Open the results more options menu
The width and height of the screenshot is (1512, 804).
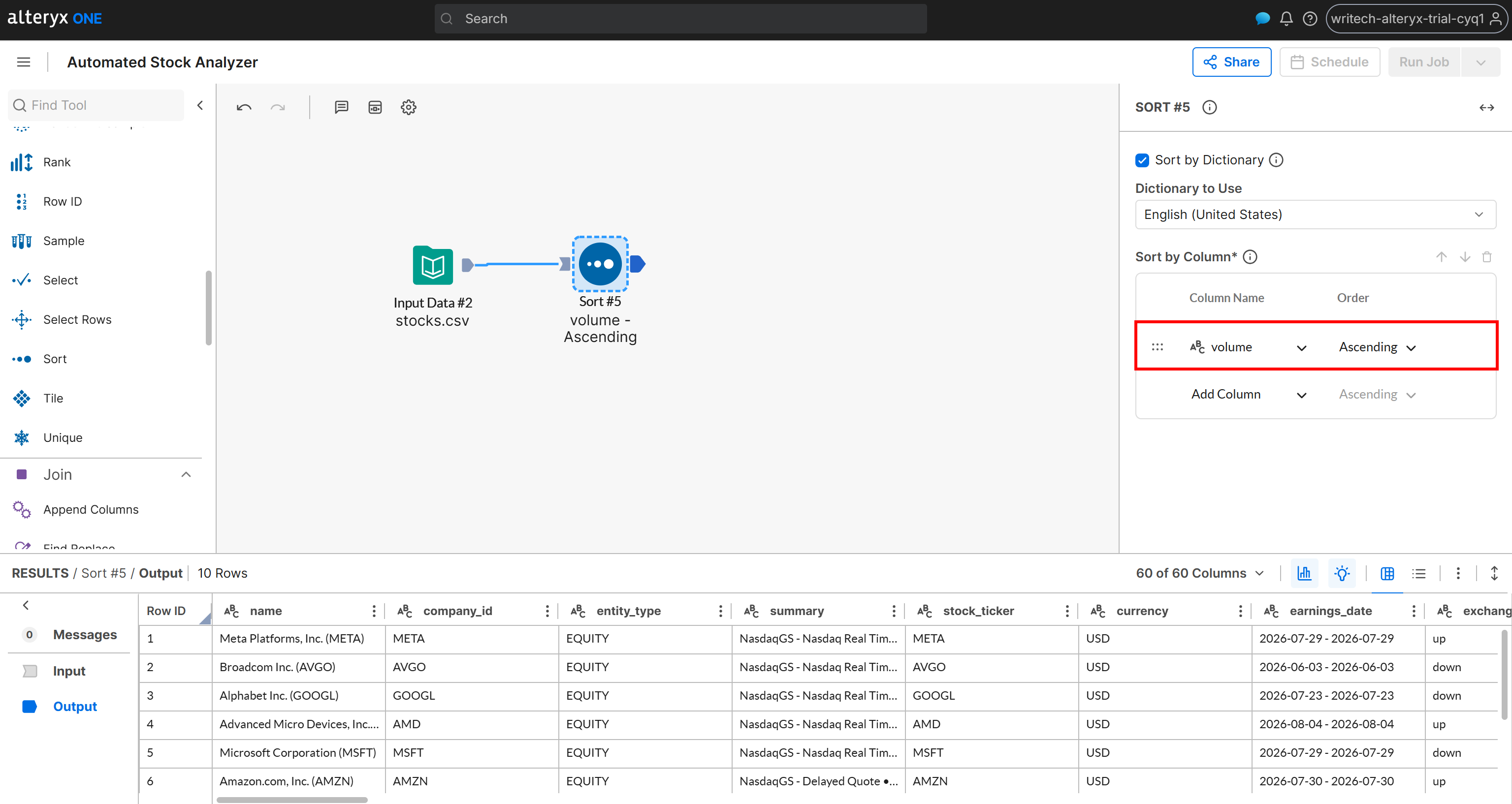point(1458,574)
